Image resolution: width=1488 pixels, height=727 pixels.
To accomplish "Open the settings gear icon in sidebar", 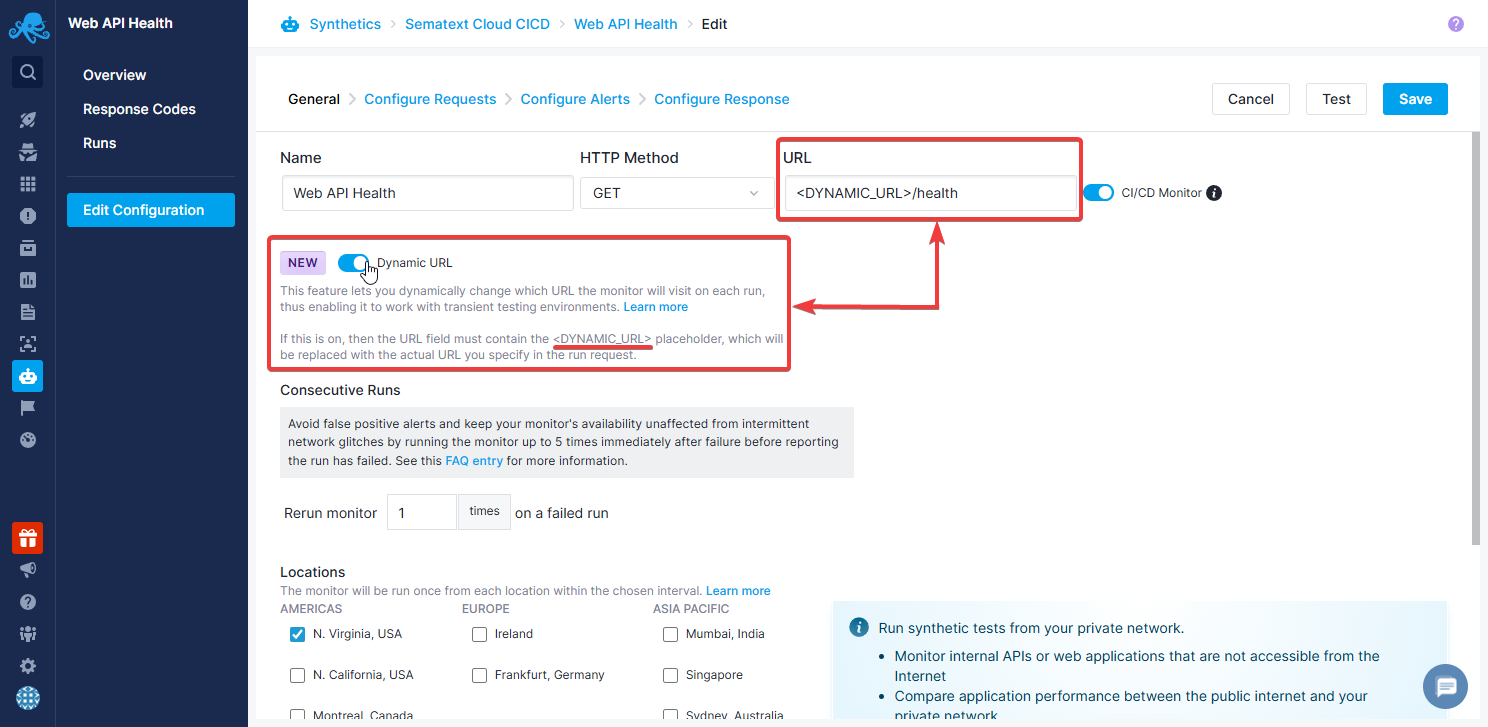I will point(28,666).
